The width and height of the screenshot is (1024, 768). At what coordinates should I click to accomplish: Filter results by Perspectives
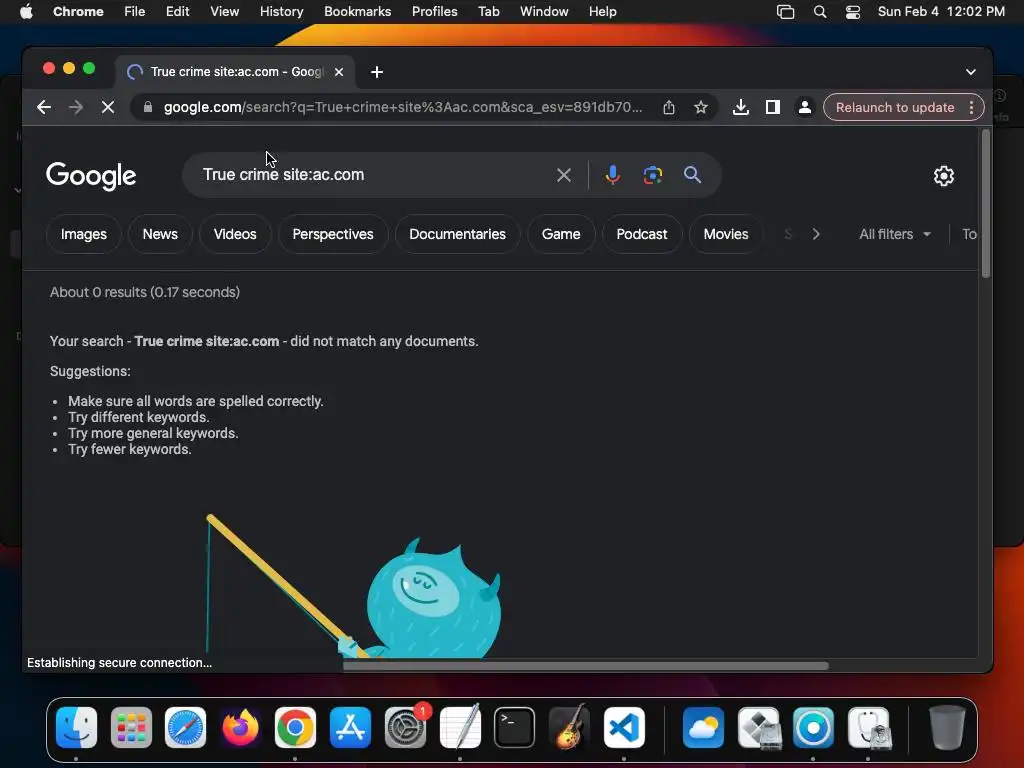coord(333,234)
